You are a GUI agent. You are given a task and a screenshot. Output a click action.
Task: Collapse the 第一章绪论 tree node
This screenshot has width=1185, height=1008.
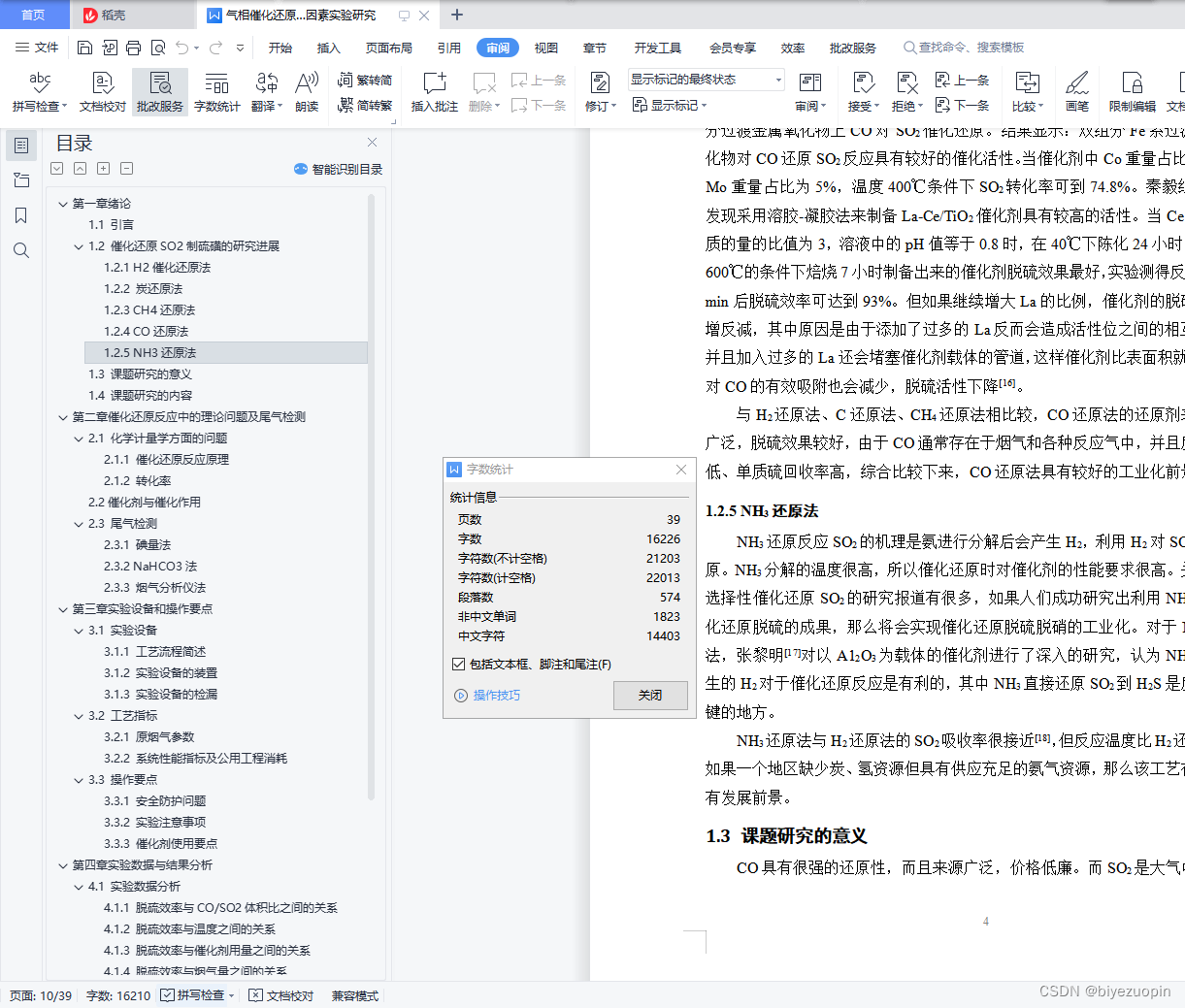click(x=63, y=204)
